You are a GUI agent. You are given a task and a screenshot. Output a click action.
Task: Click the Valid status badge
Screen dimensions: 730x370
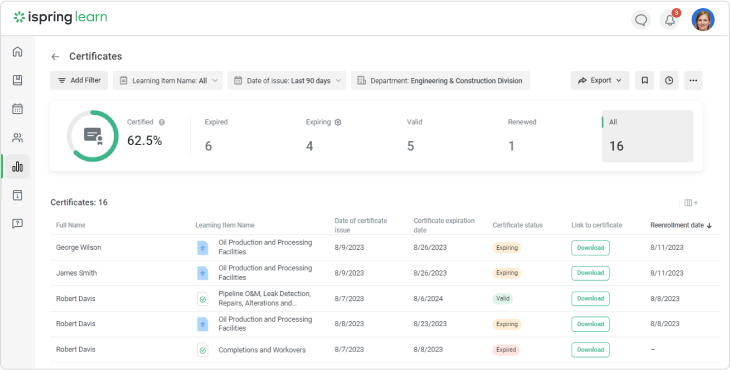[x=503, y=299]
